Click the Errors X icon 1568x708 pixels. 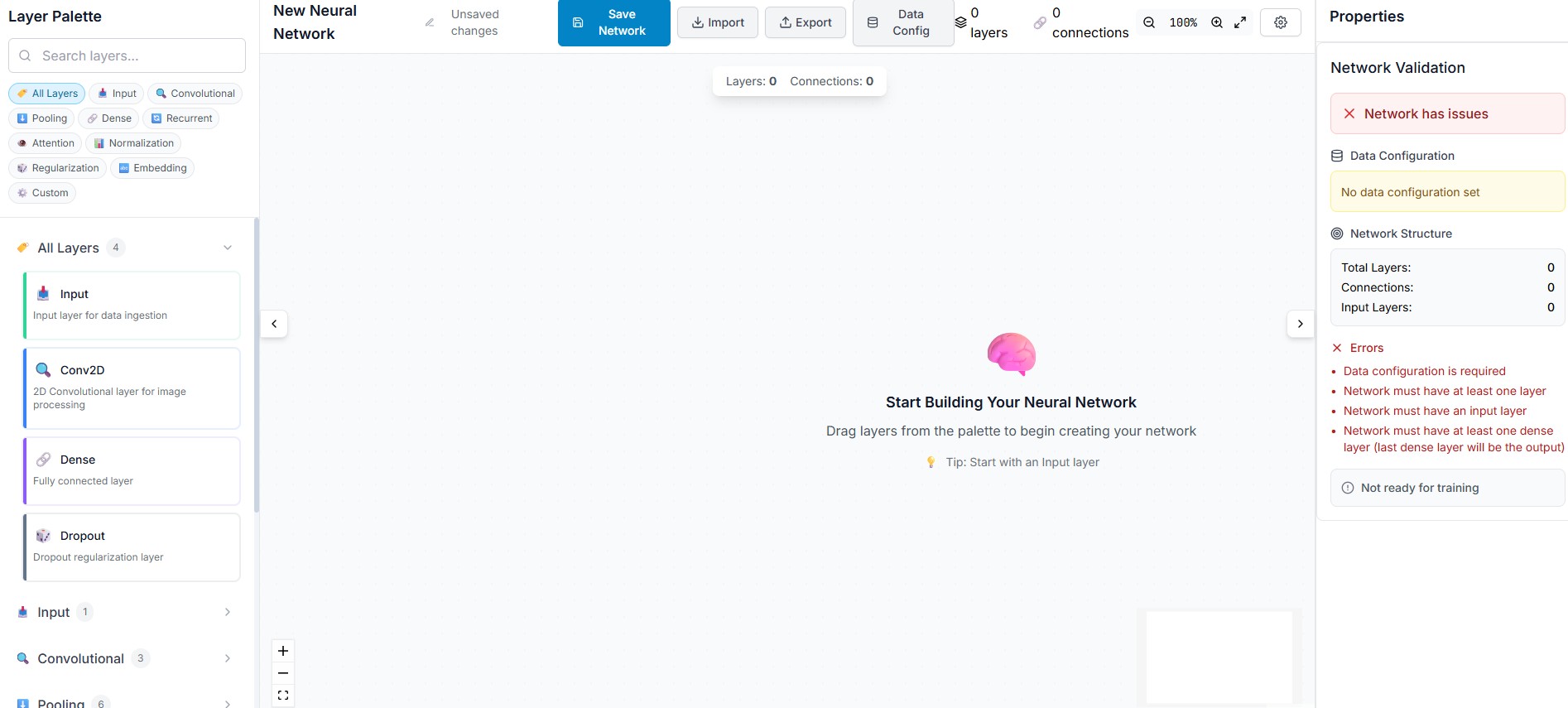coord(1337,348)
